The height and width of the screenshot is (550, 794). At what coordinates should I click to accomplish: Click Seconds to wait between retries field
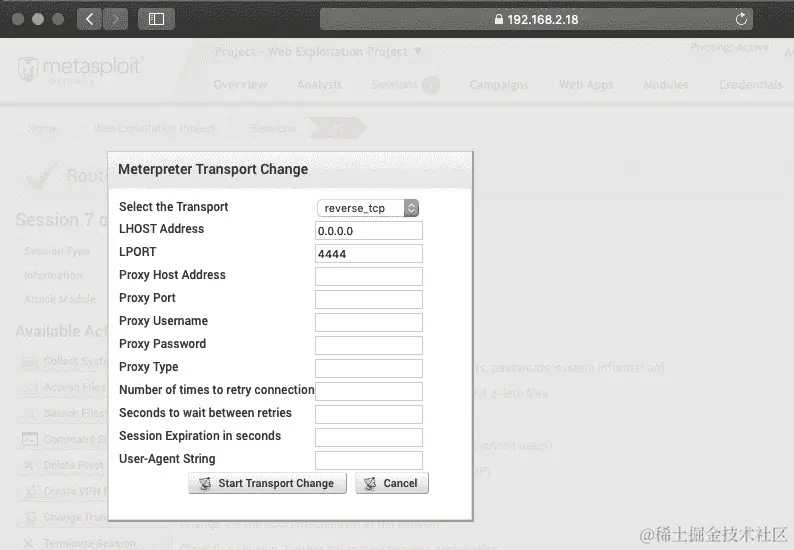(369, 414)
